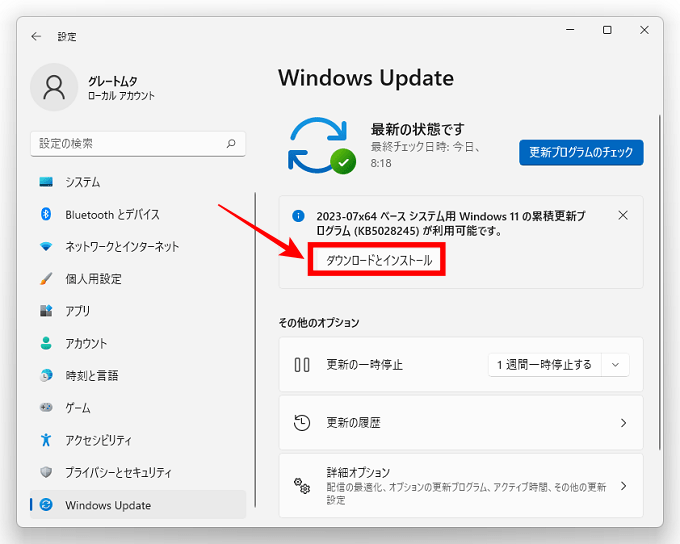Maximize the settings window
The height and width of the screenshot is (544, 680).
[x=607, y=30]
